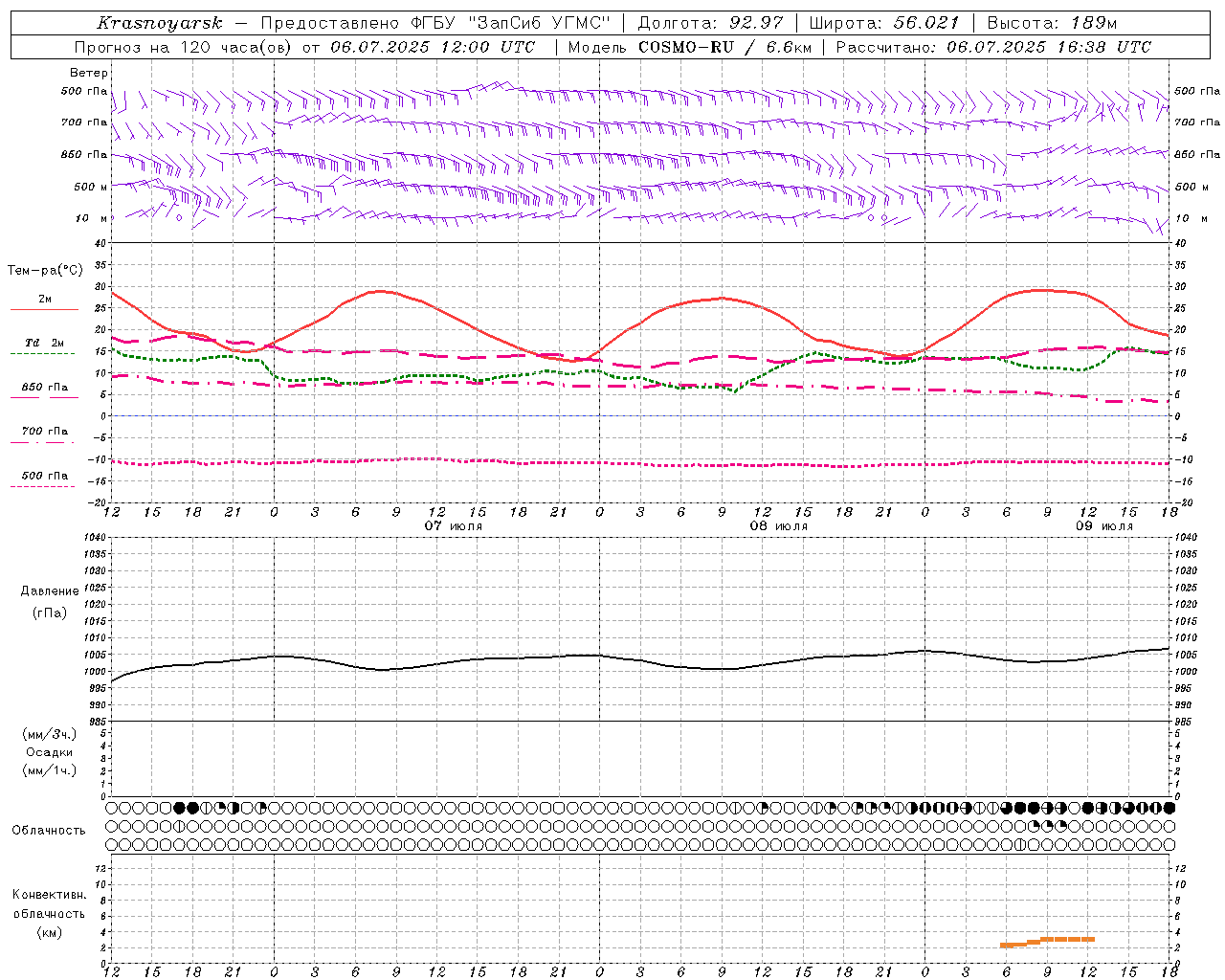Click the "07 июля" date under temperature chart
Viewport: 1225px width, 980px height.
(x=454, y=526)
